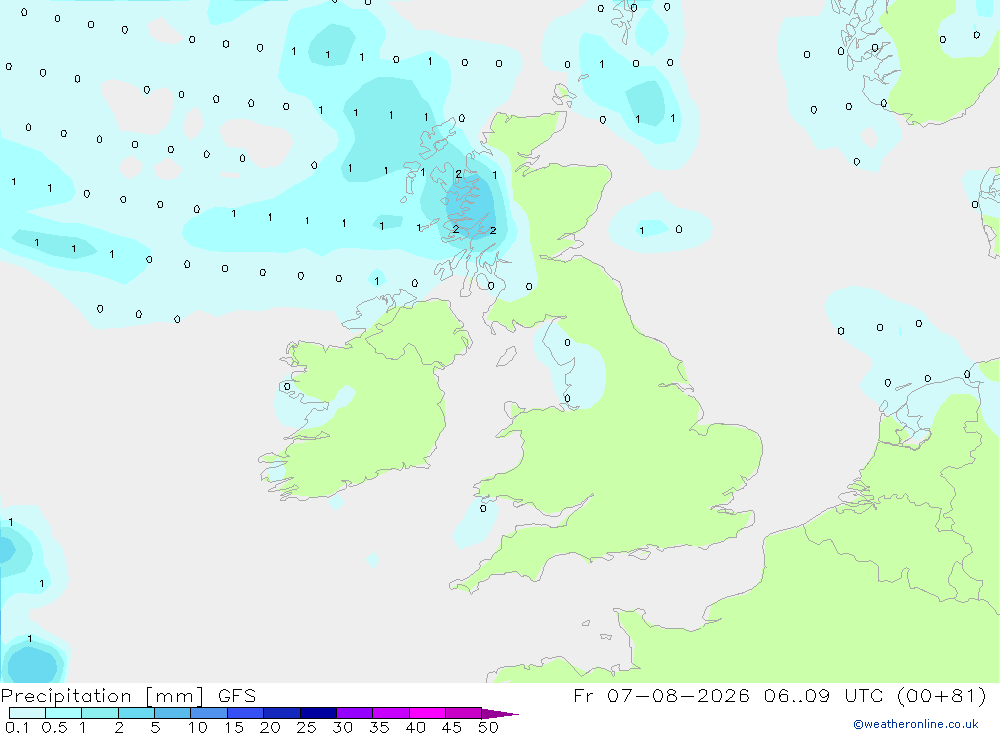The height and width of the screenshot is (733, 1000).
Task: Click the '45' legend scale label
Action: [x=452, y=727]
